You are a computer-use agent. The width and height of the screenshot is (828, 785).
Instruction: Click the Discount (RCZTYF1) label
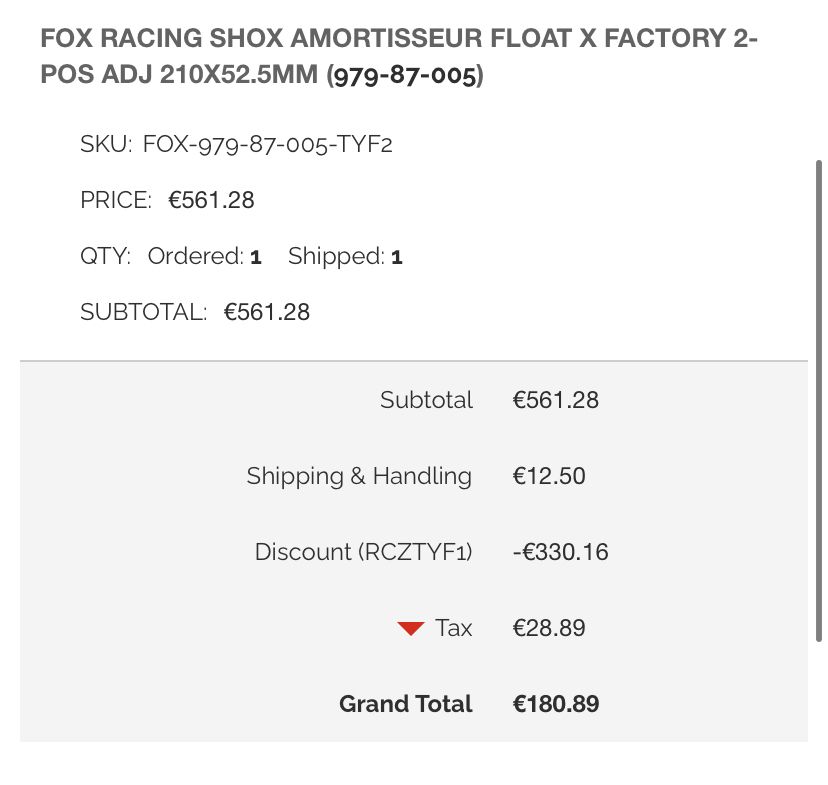tap(363, 552)
